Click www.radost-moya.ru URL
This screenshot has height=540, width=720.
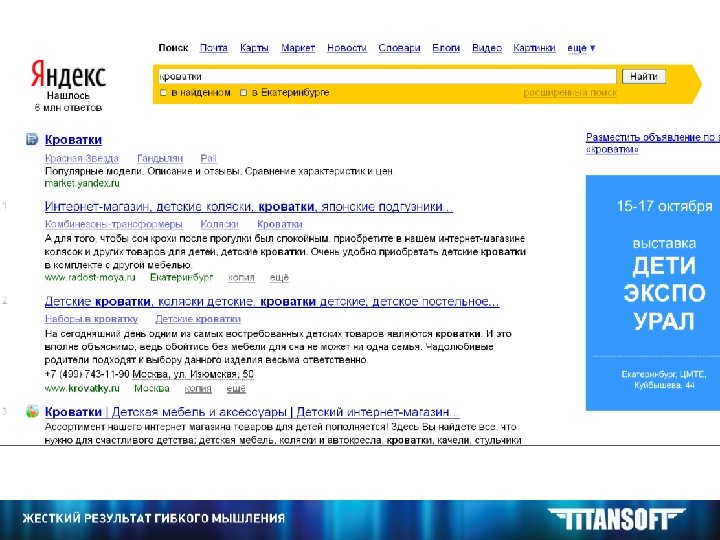point(90,277)
